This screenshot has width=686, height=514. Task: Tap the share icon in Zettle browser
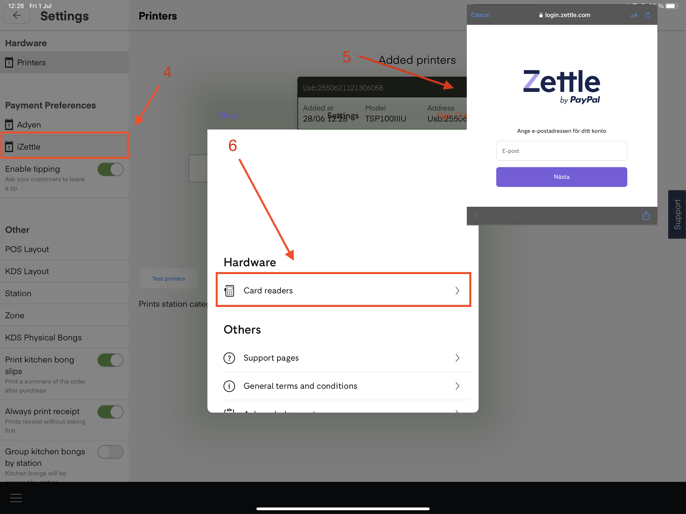[646, 216]
